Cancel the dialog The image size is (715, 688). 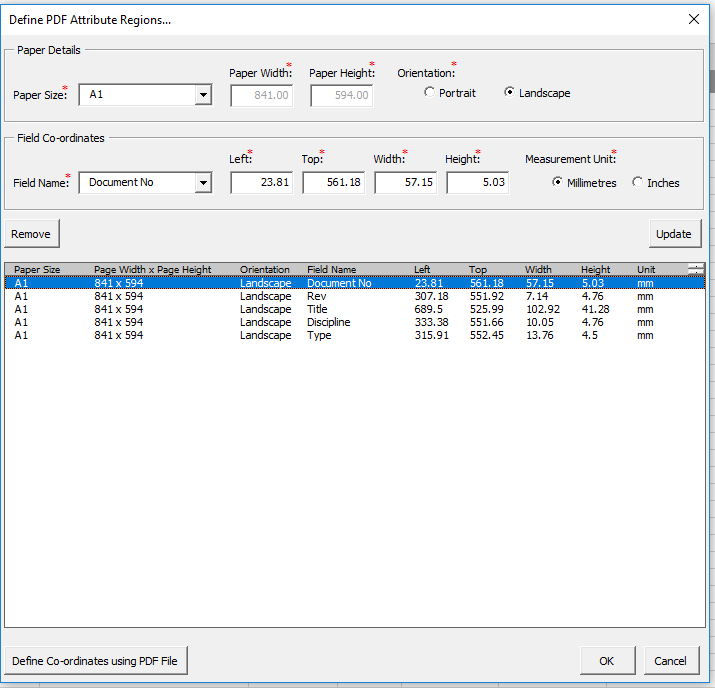[x=670, y=661]
